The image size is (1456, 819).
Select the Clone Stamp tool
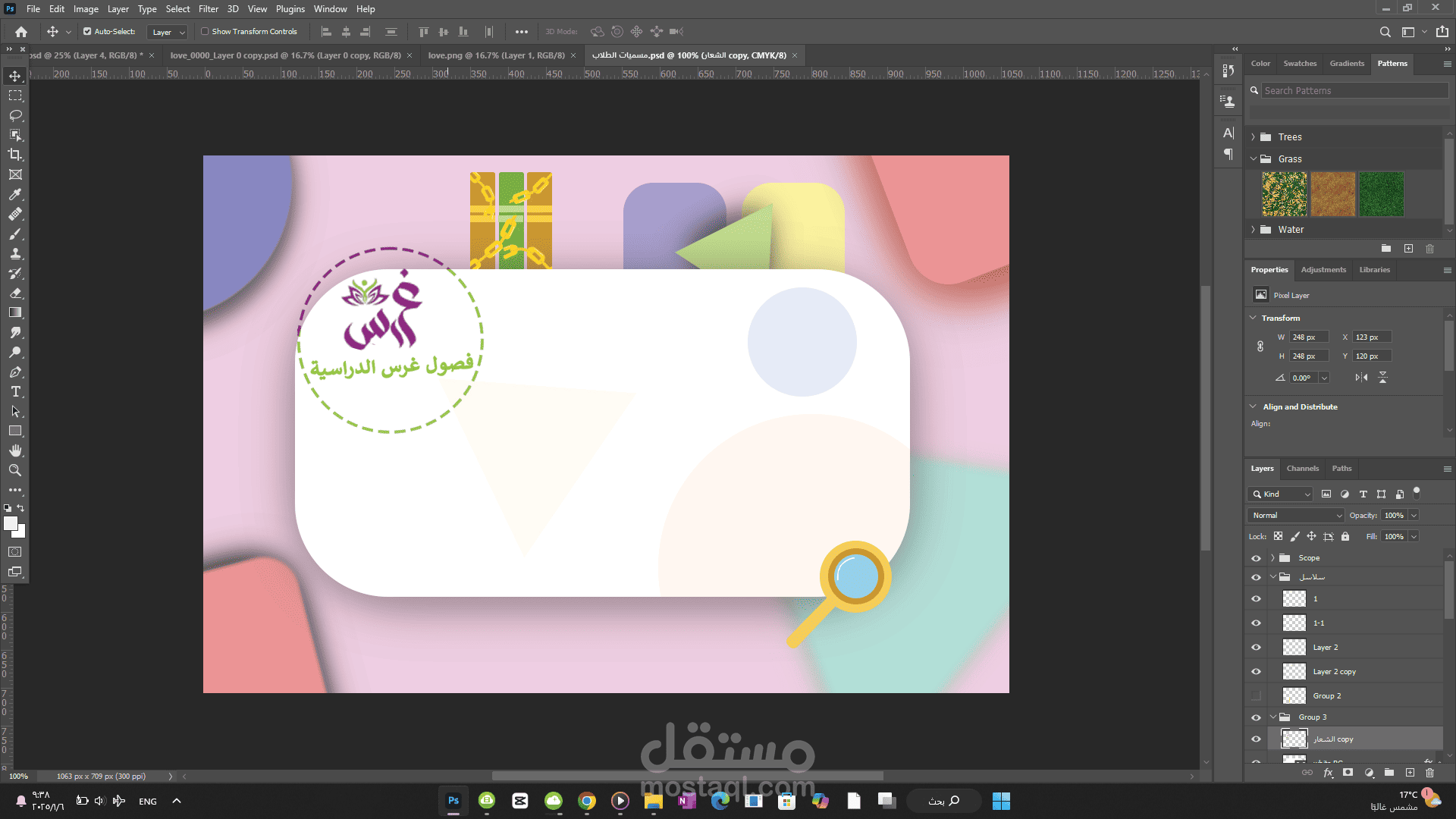click(x=15, y=253)
